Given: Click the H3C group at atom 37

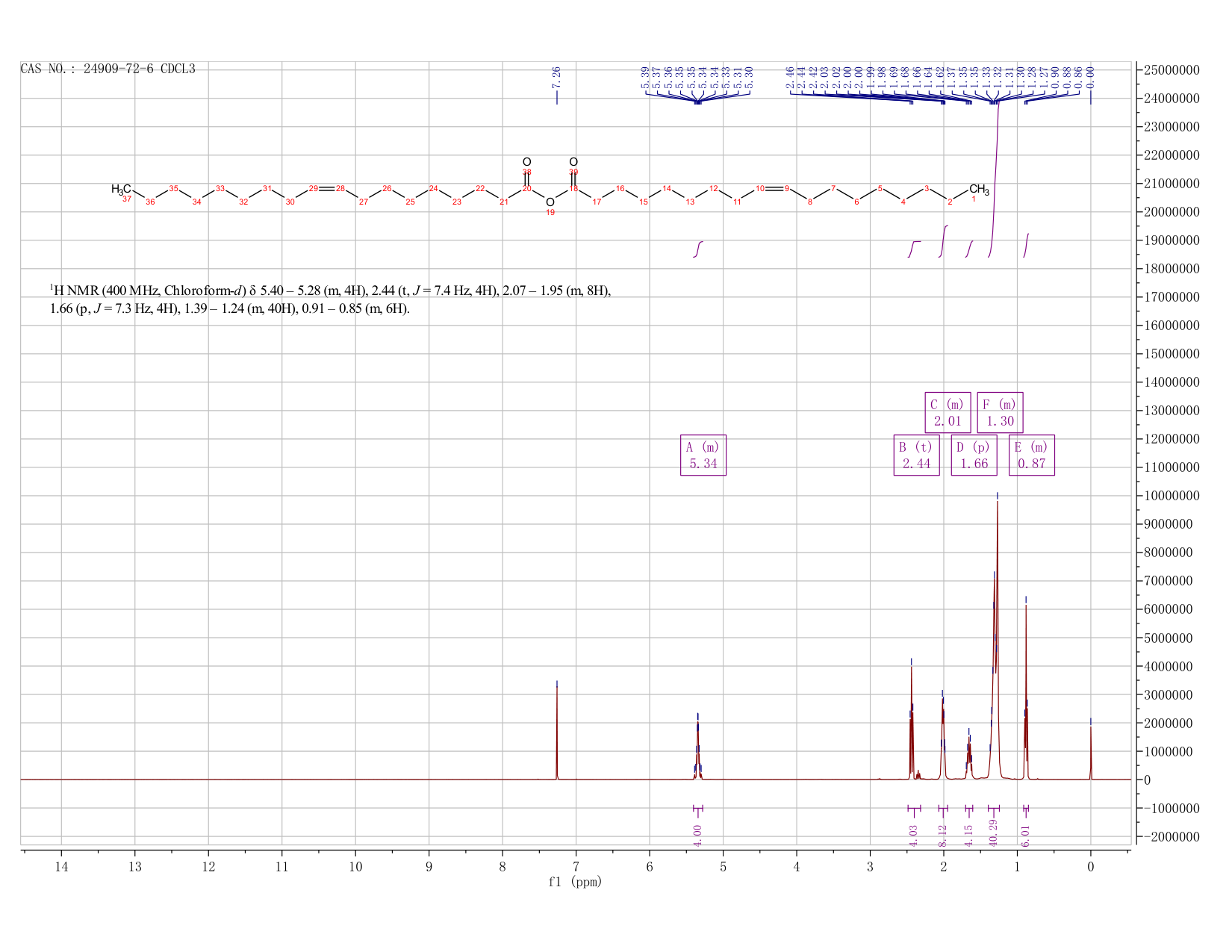Looking at the screenshot, I should point(122,189).
